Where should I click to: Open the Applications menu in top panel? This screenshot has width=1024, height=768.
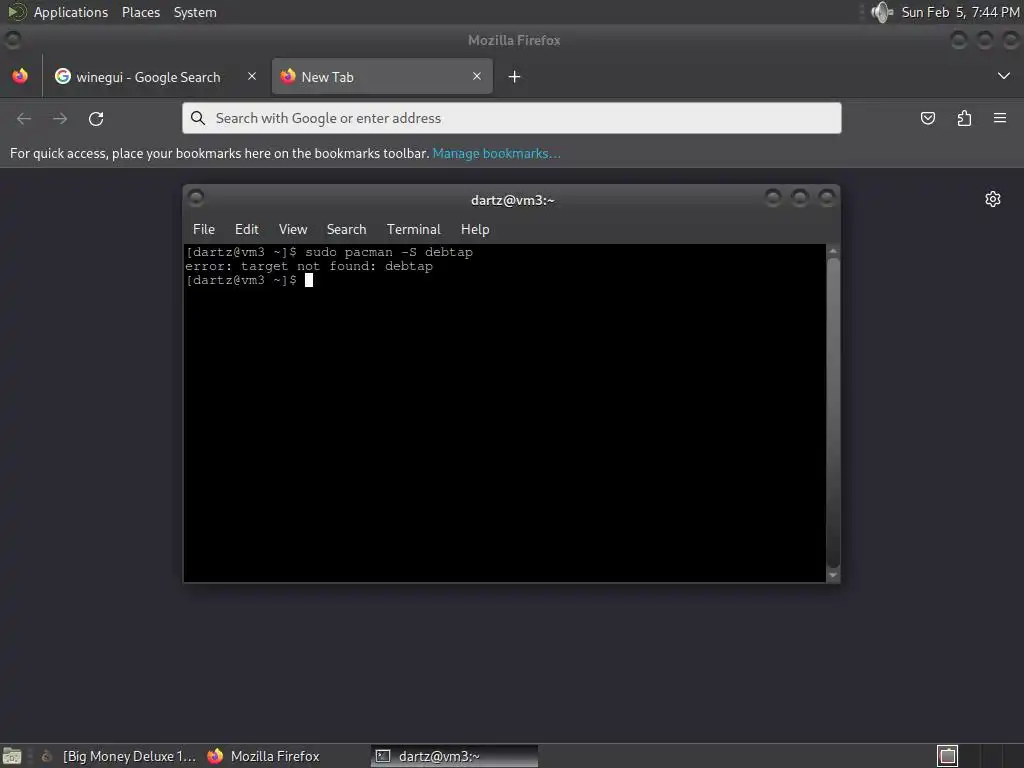71,12
